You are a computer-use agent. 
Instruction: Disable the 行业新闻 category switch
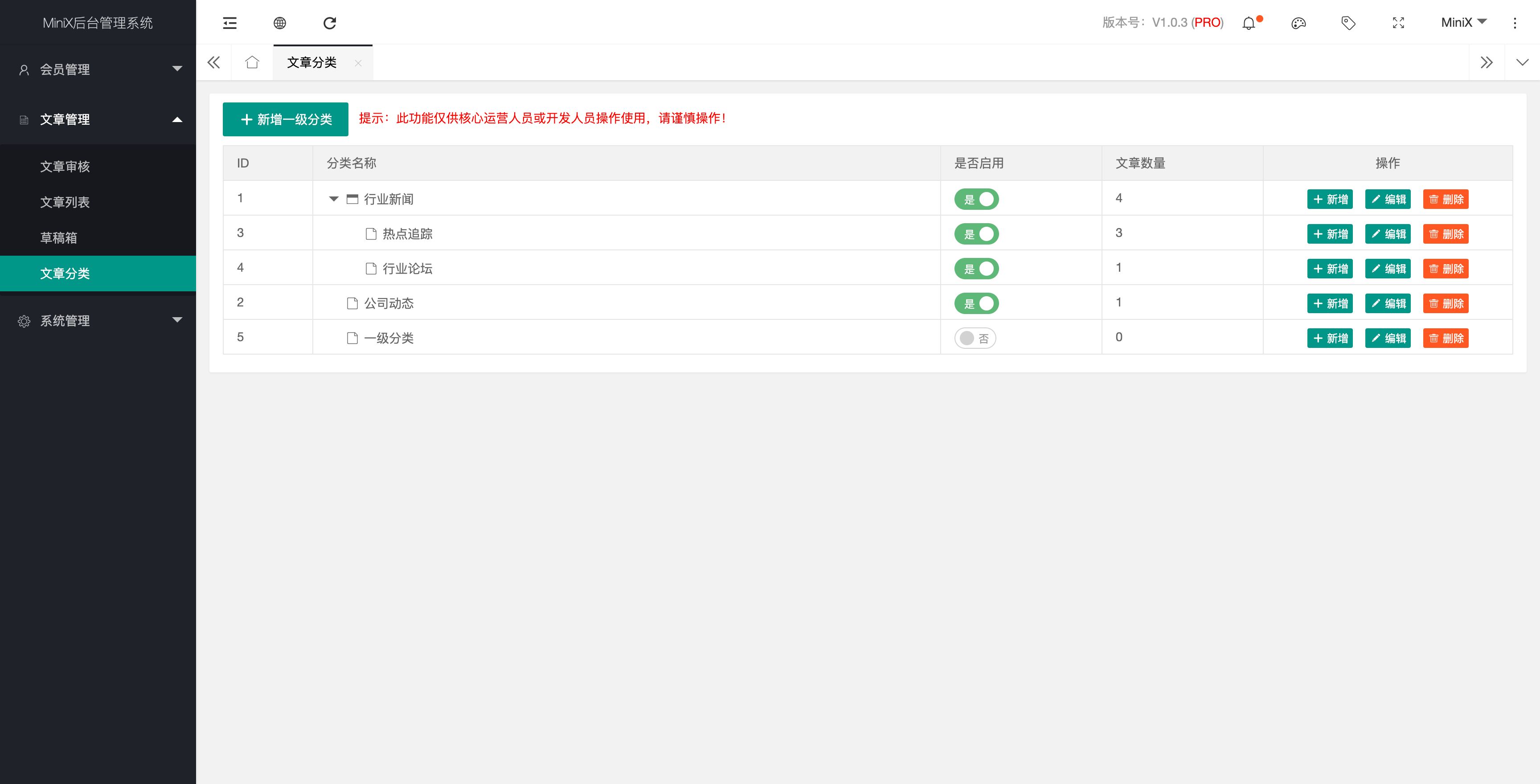pos(976,199)
